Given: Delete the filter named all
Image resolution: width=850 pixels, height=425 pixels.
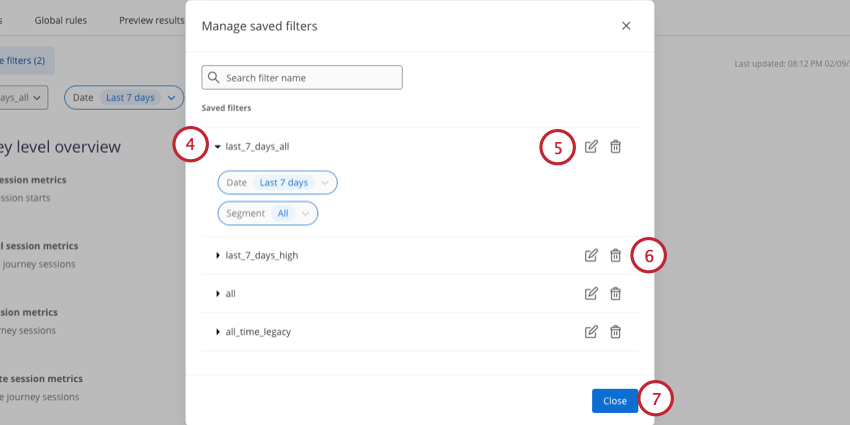Looking at the screenshot, I should [615, 294].
